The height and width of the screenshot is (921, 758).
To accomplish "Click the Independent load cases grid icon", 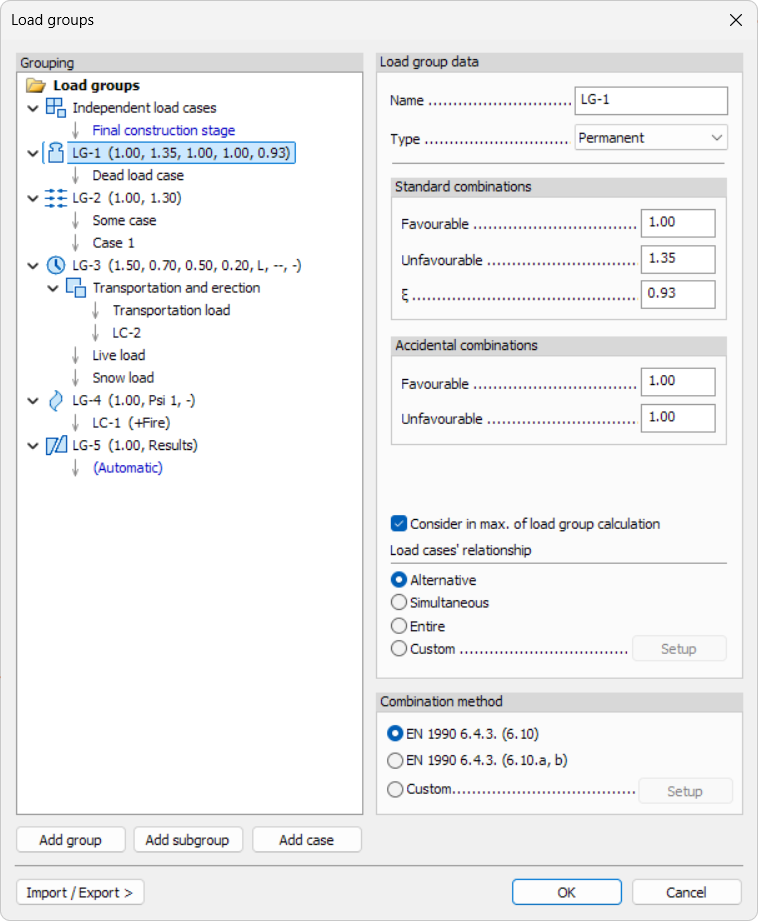I will [56, 108].
